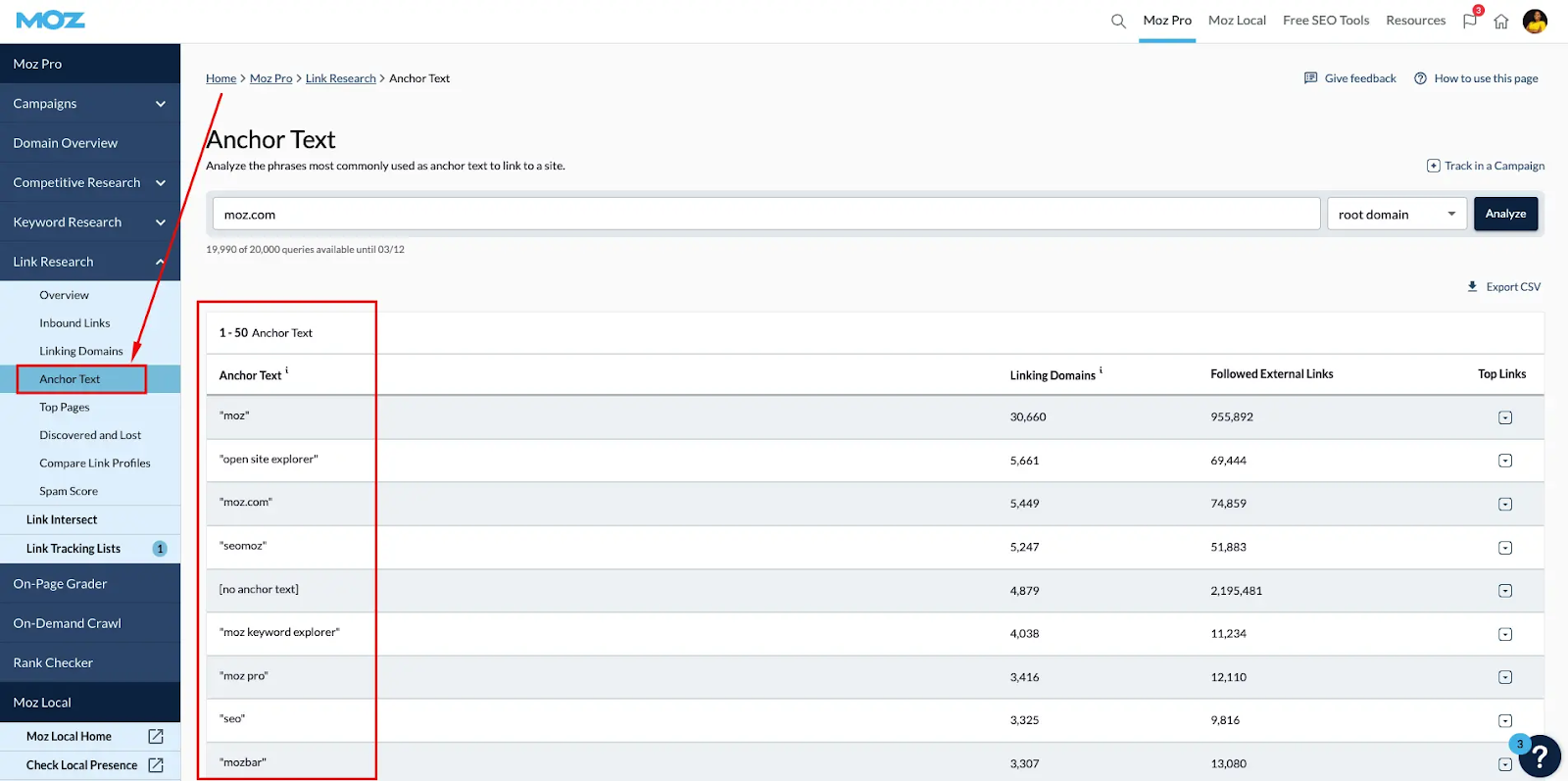The width and height of the screenshot is (1568, 781).
Task: Open the user profile avatar
Action: click(1535, 21)
